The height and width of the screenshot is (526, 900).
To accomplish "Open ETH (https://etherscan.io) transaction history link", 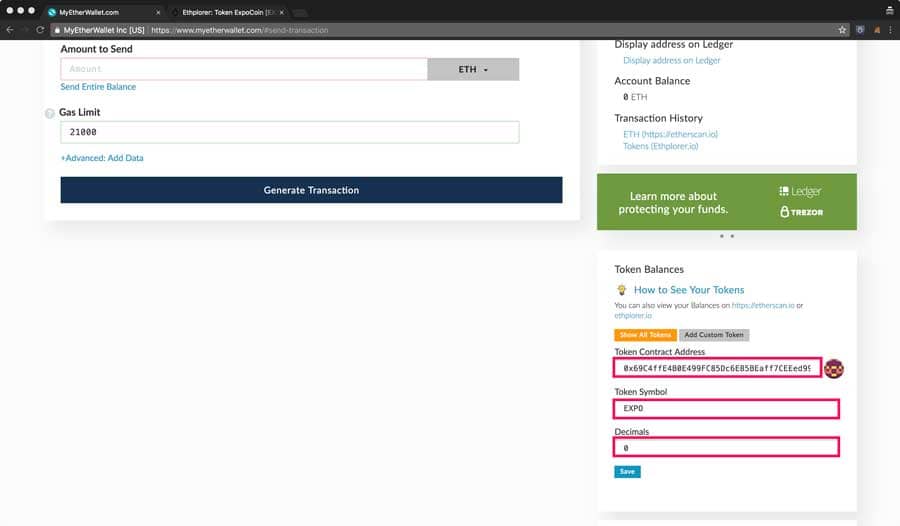I will coord(670,134).
